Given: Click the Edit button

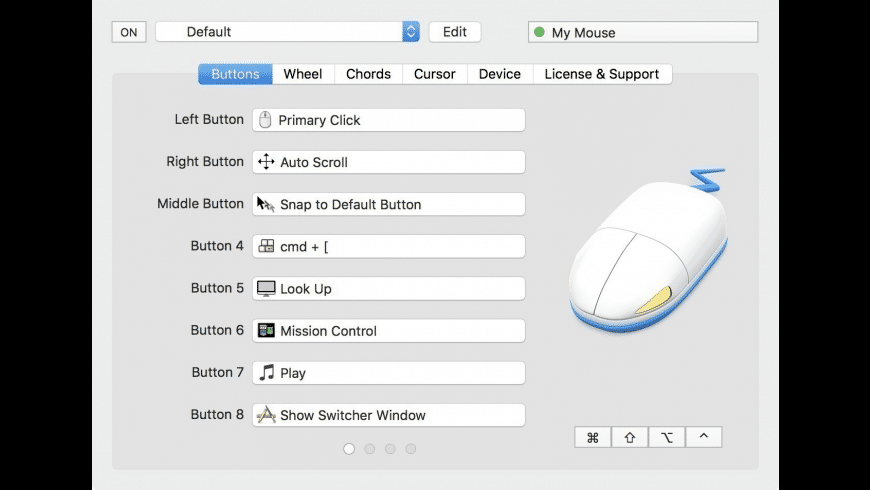Looking at the screenshot, I should pos(455,32).
